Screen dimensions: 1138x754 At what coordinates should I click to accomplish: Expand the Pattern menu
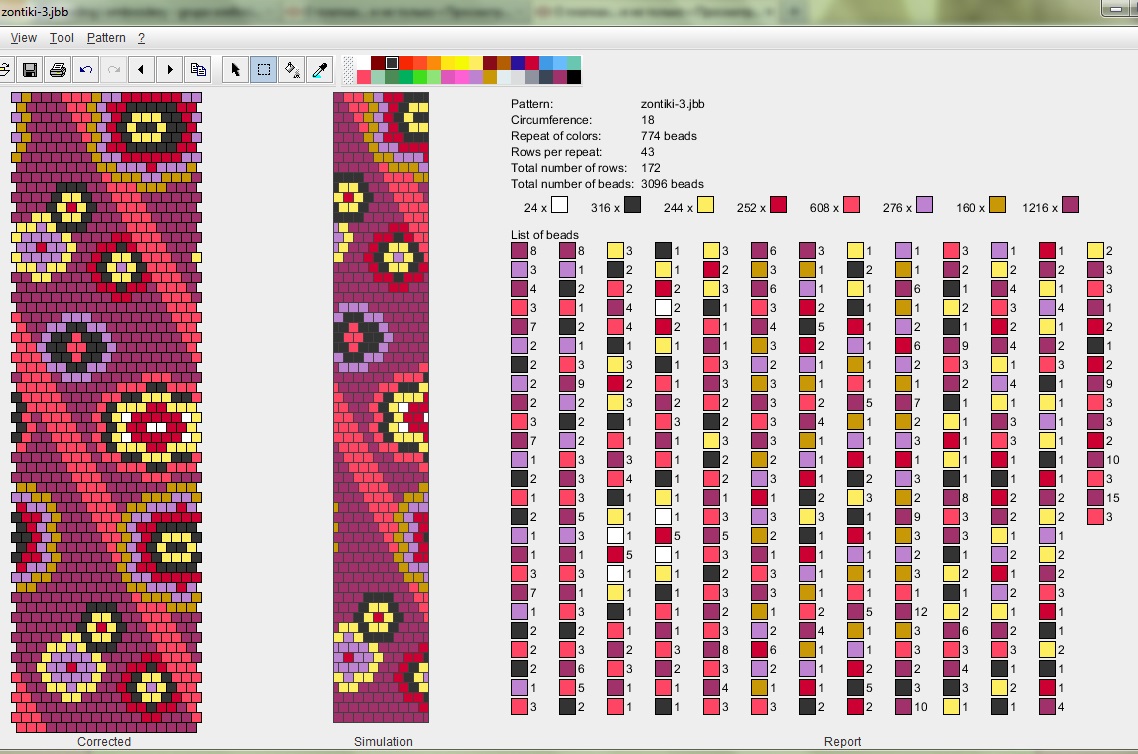point(106,38)
